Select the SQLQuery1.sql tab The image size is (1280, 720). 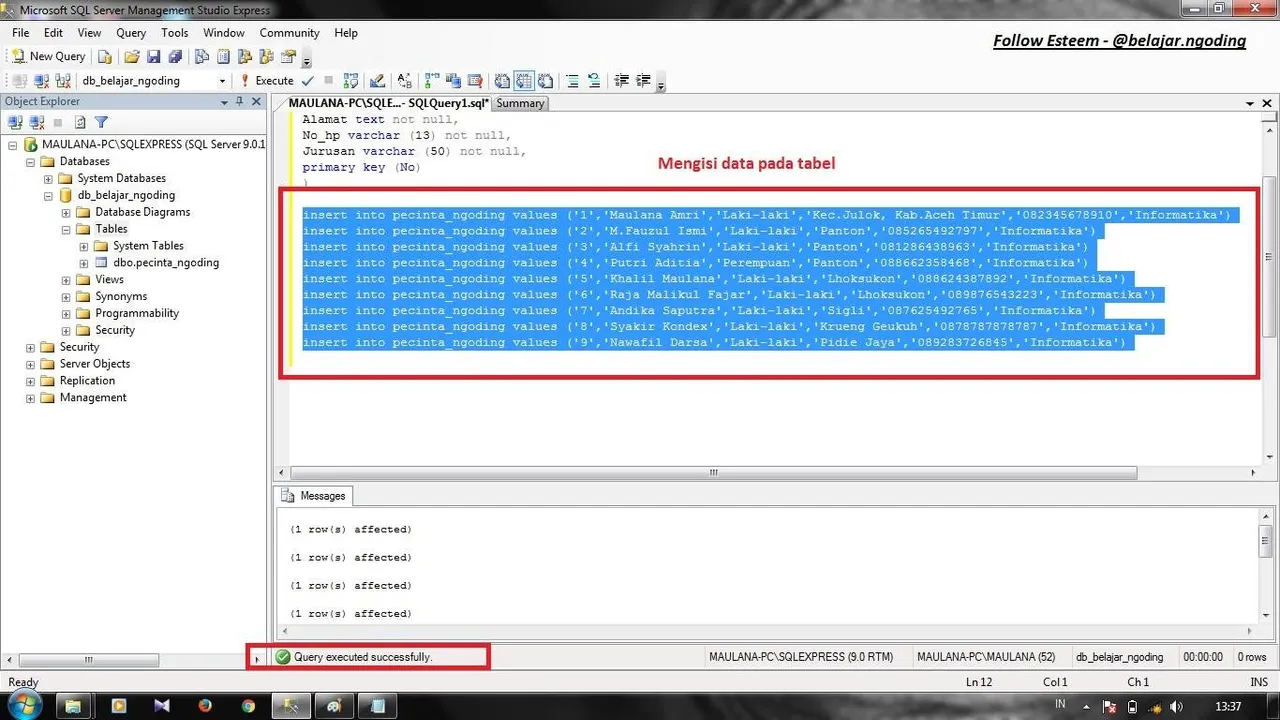click(x=388, y=103)
